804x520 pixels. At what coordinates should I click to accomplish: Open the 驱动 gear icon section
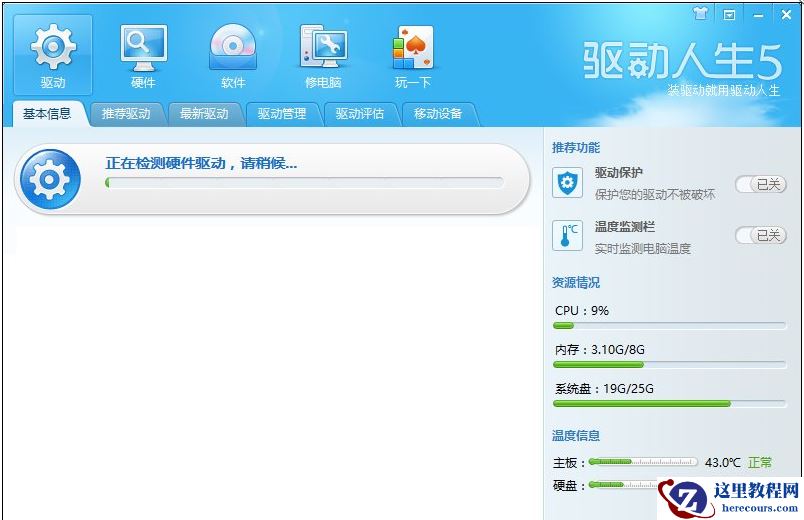[x=53, y=55]
